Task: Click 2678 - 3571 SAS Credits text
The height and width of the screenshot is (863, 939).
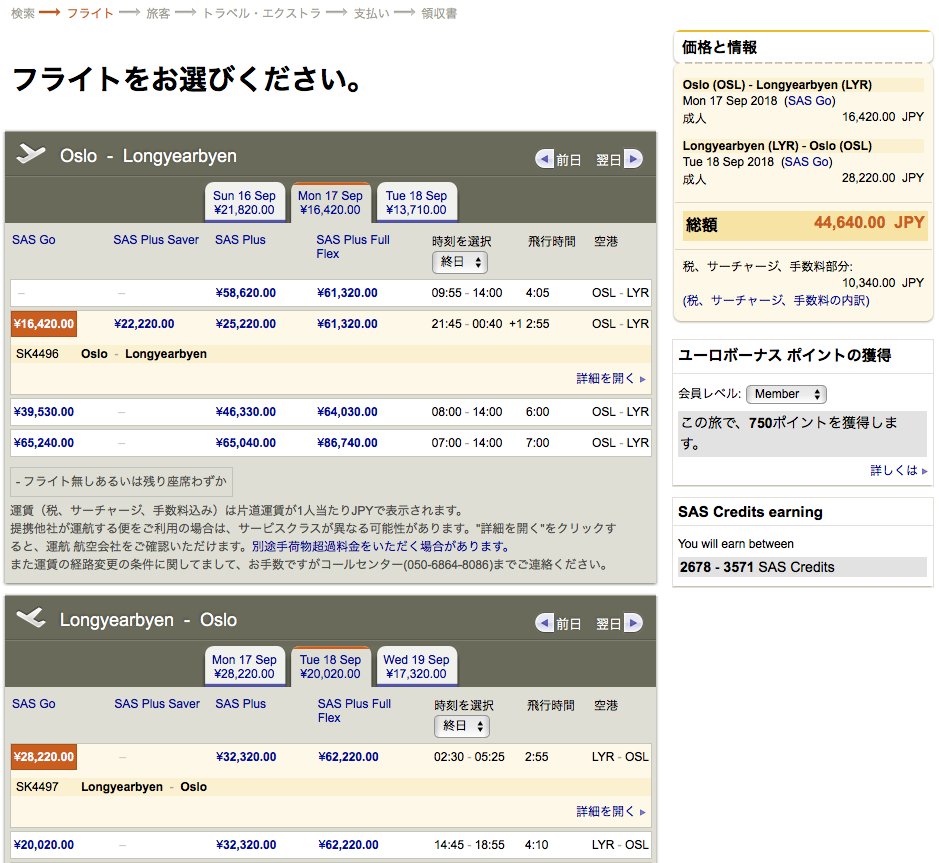Action: coord(757,567)
